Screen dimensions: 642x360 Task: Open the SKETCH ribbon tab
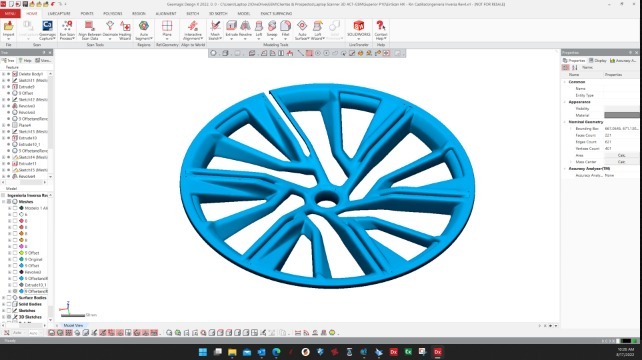192,14
